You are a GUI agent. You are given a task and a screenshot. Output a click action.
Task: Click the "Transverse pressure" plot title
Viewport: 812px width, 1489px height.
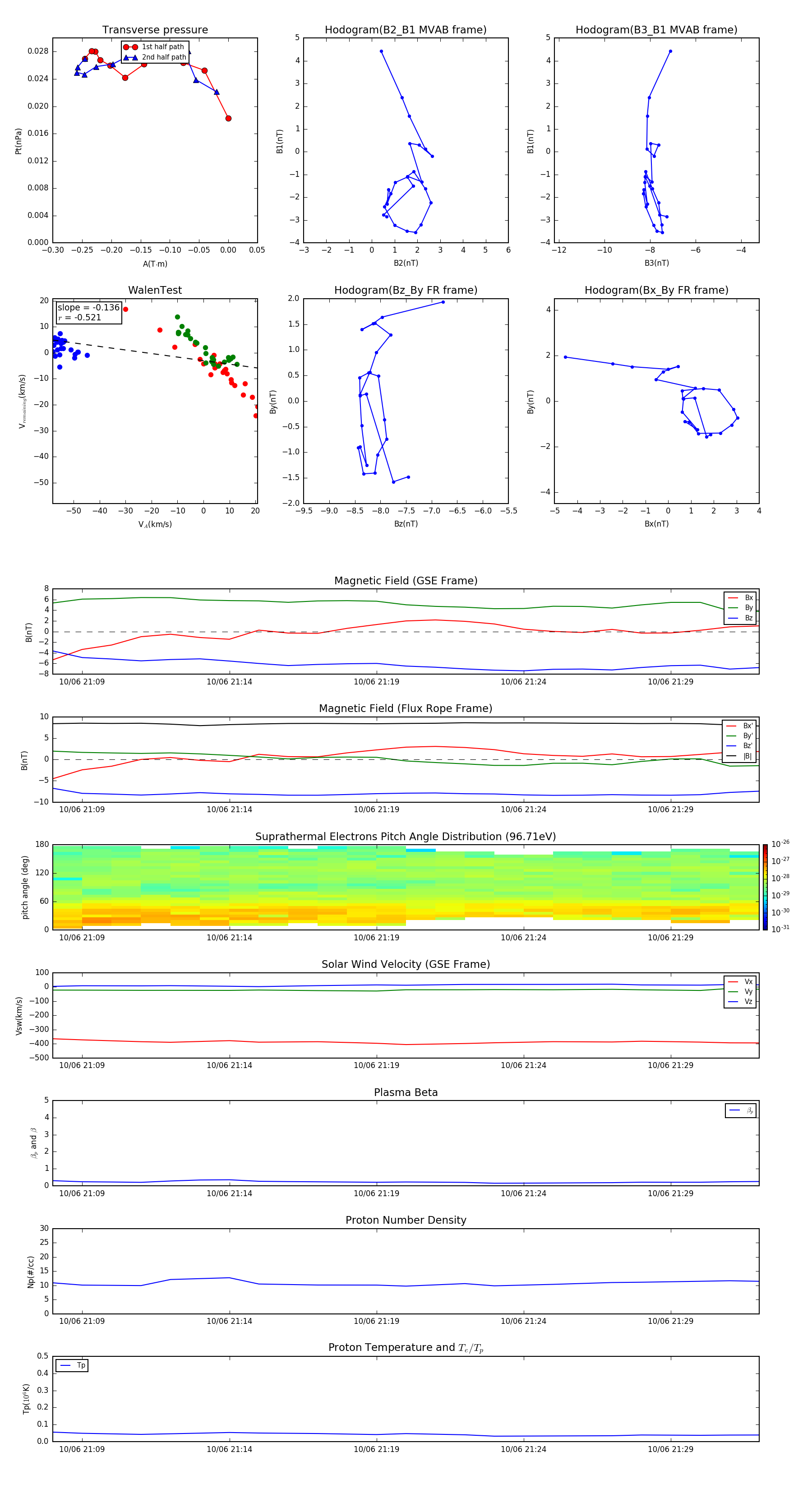coord(155,30)
